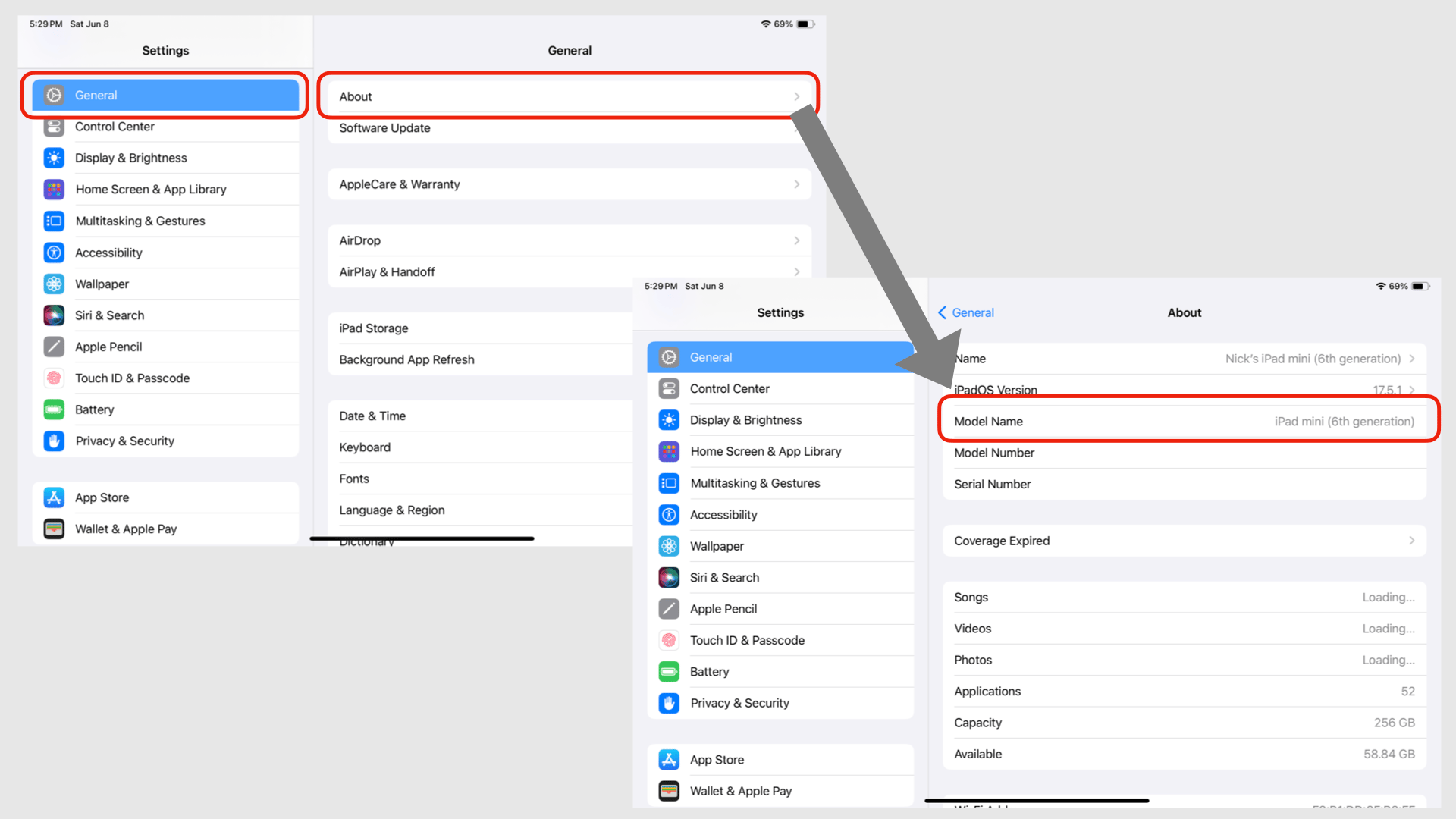Click App Store icon in right screenshot

point(669,760)
